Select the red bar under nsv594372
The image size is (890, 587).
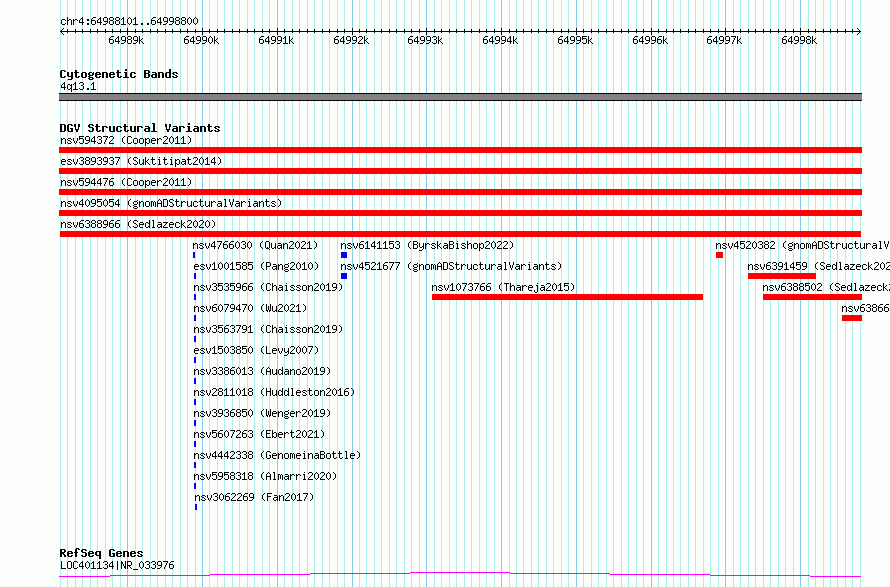[460, 150]
